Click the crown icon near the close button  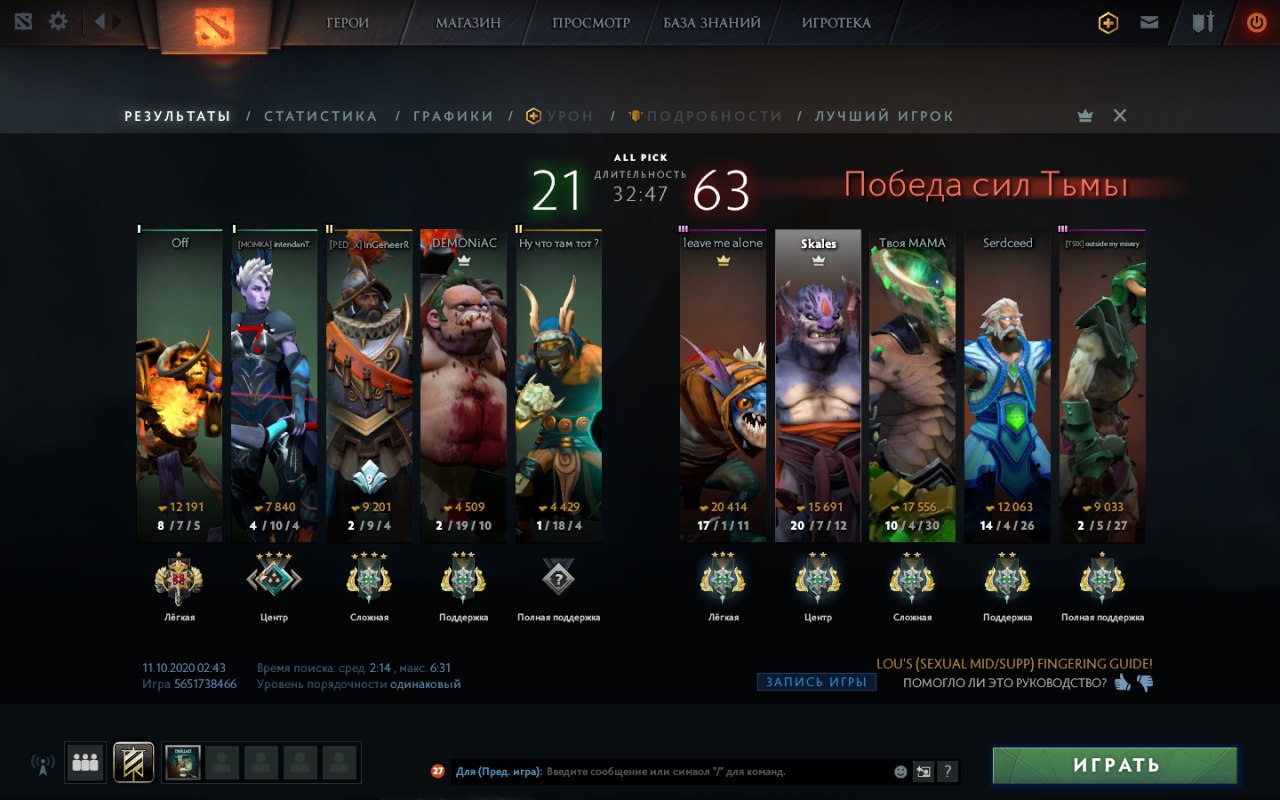(1086, 116)
